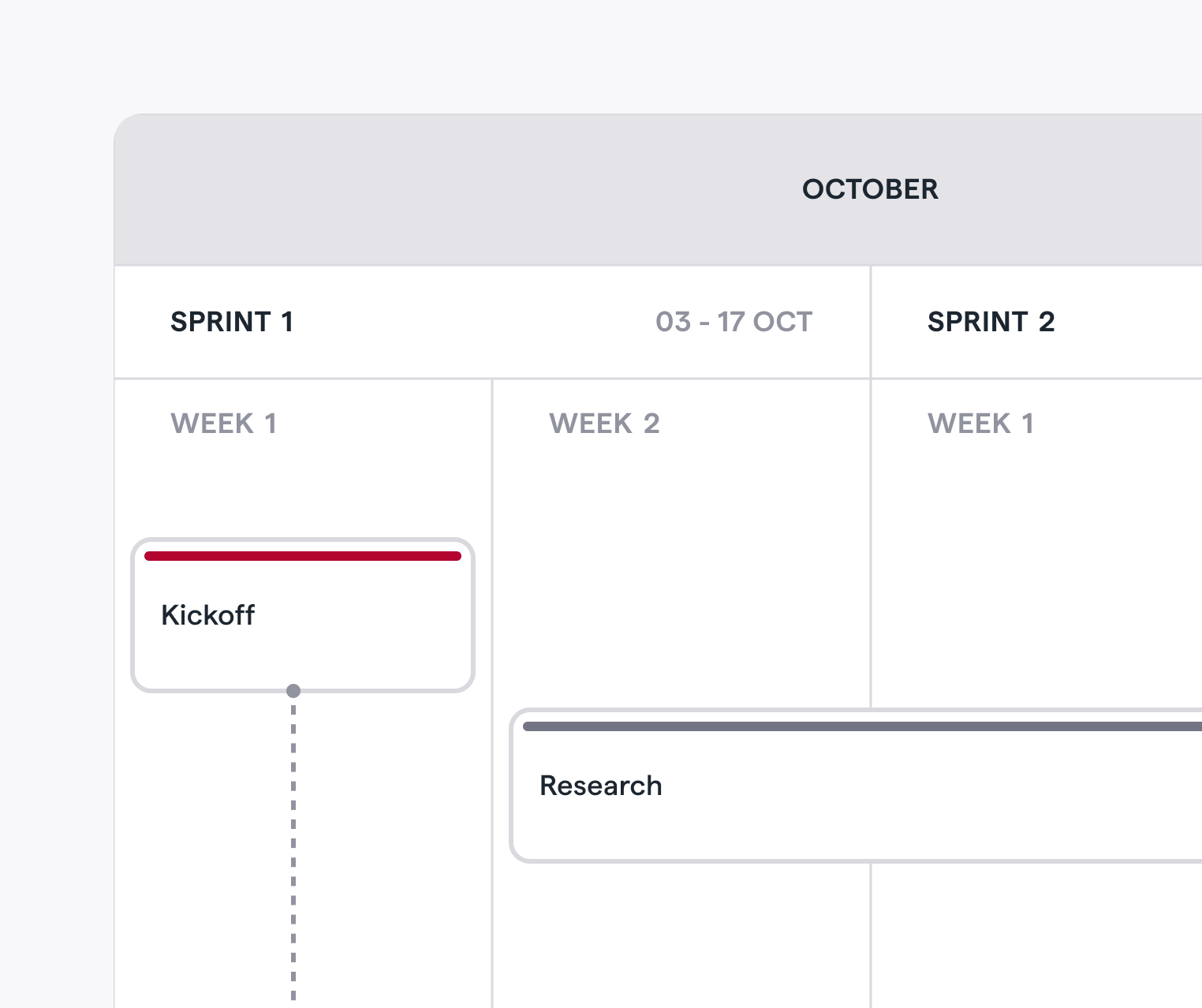The width and height of the screenshot is (1202, 1008).
Task: Click the red bar on Kickoff card
Action: [303, 556]
